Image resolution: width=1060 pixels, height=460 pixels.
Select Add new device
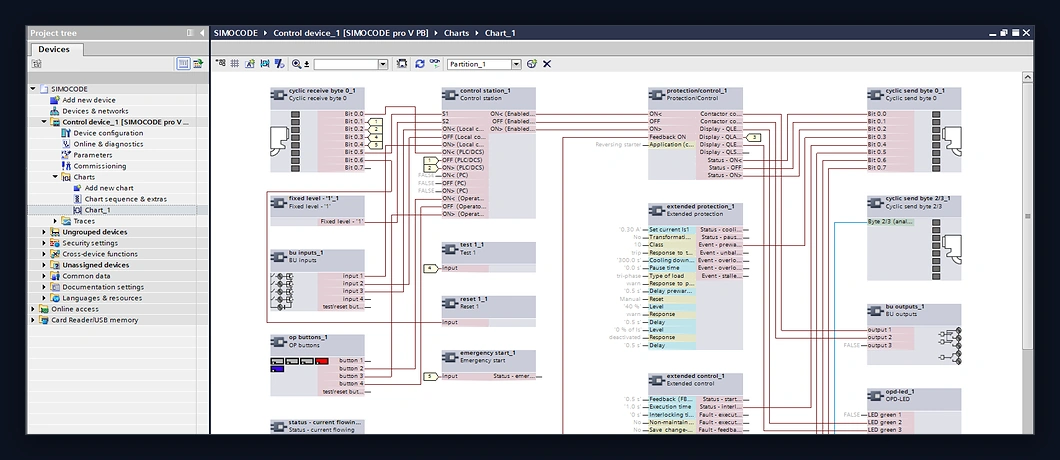tap(89, 100)
